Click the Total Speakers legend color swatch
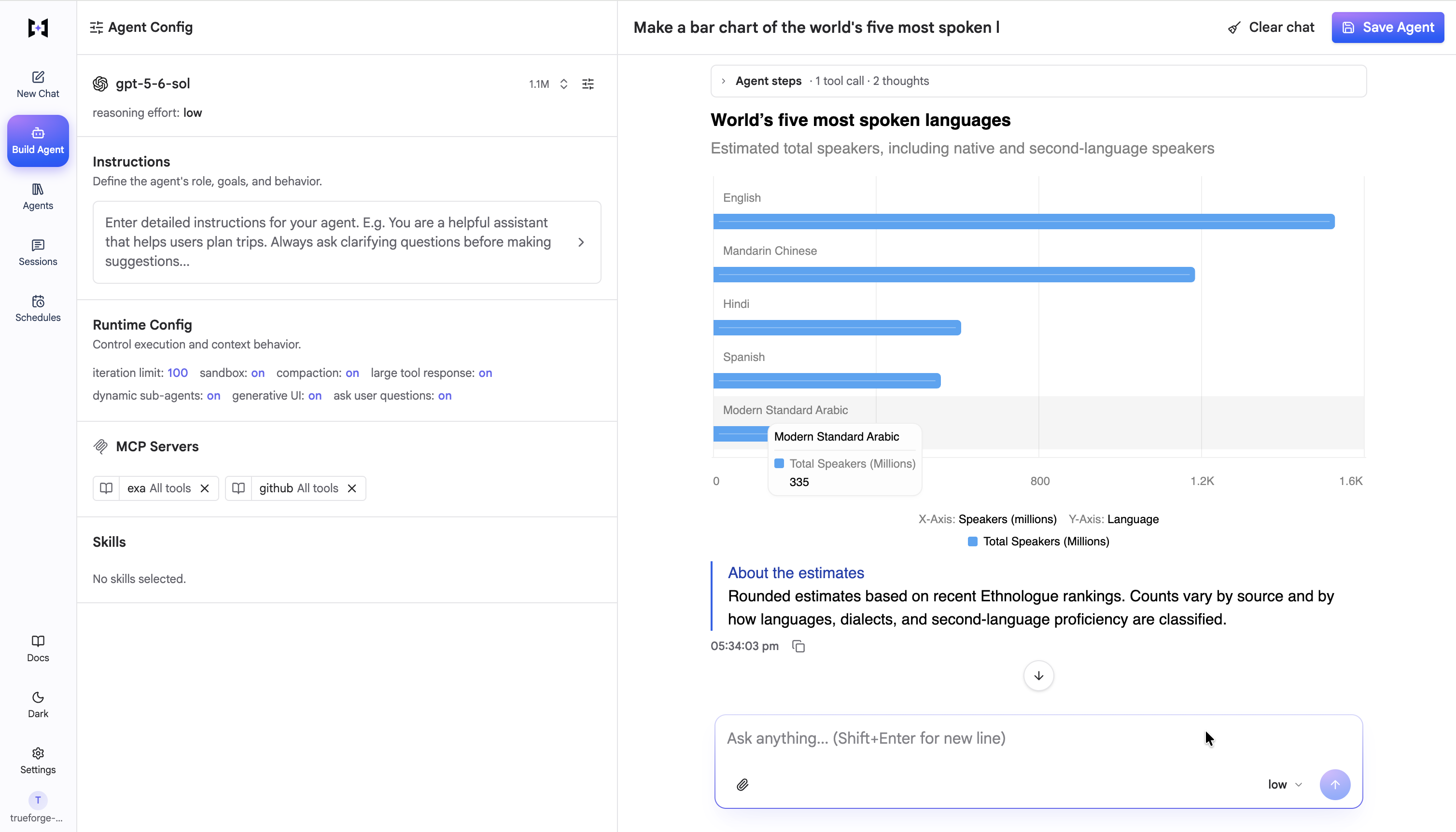Screen dimensions: 1456x832 (x=973, y=541)
